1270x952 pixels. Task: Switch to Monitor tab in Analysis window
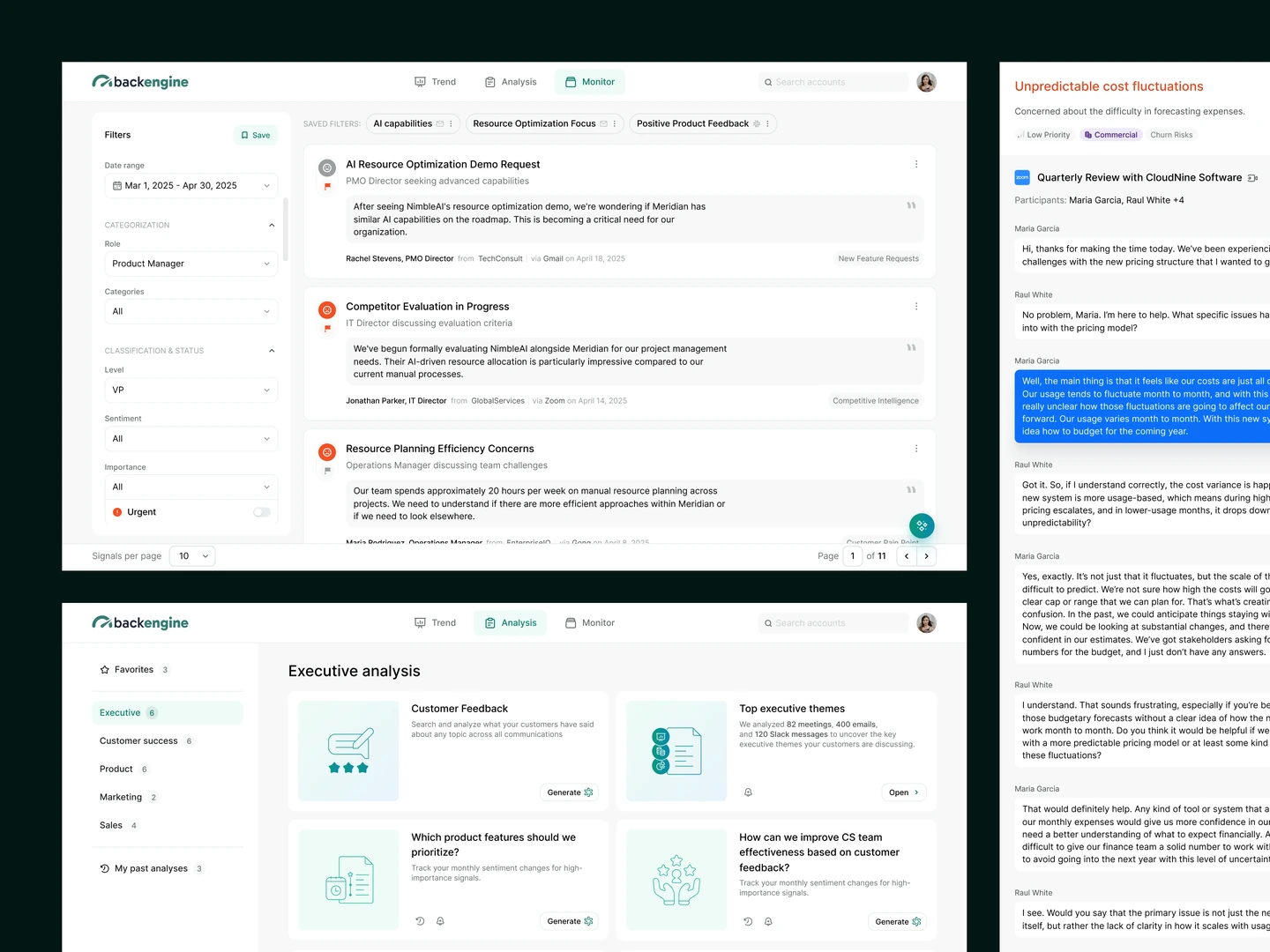click(x=590, y=623)
